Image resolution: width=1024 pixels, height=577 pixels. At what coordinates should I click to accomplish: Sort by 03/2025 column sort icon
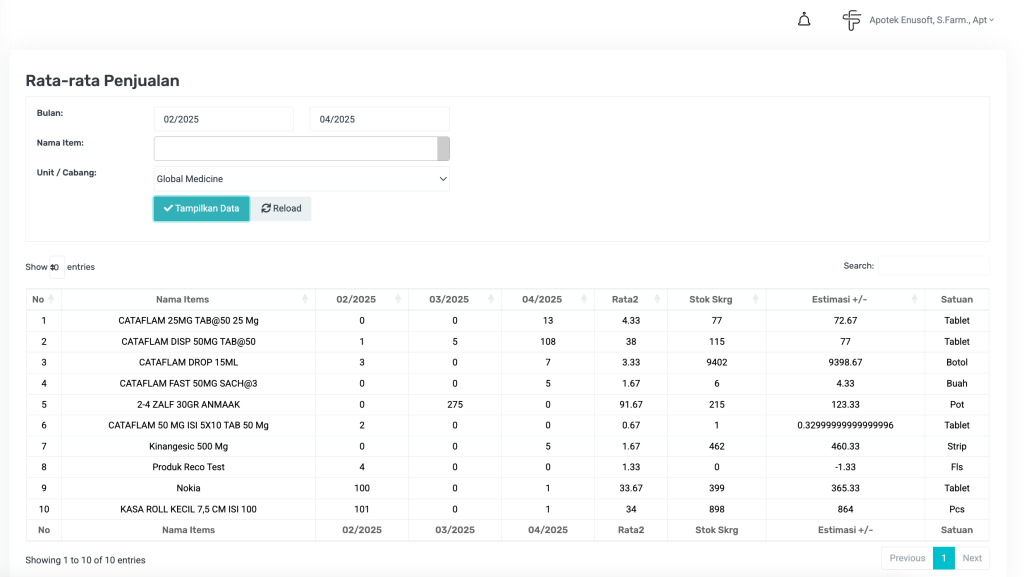[x=491, y=299]
